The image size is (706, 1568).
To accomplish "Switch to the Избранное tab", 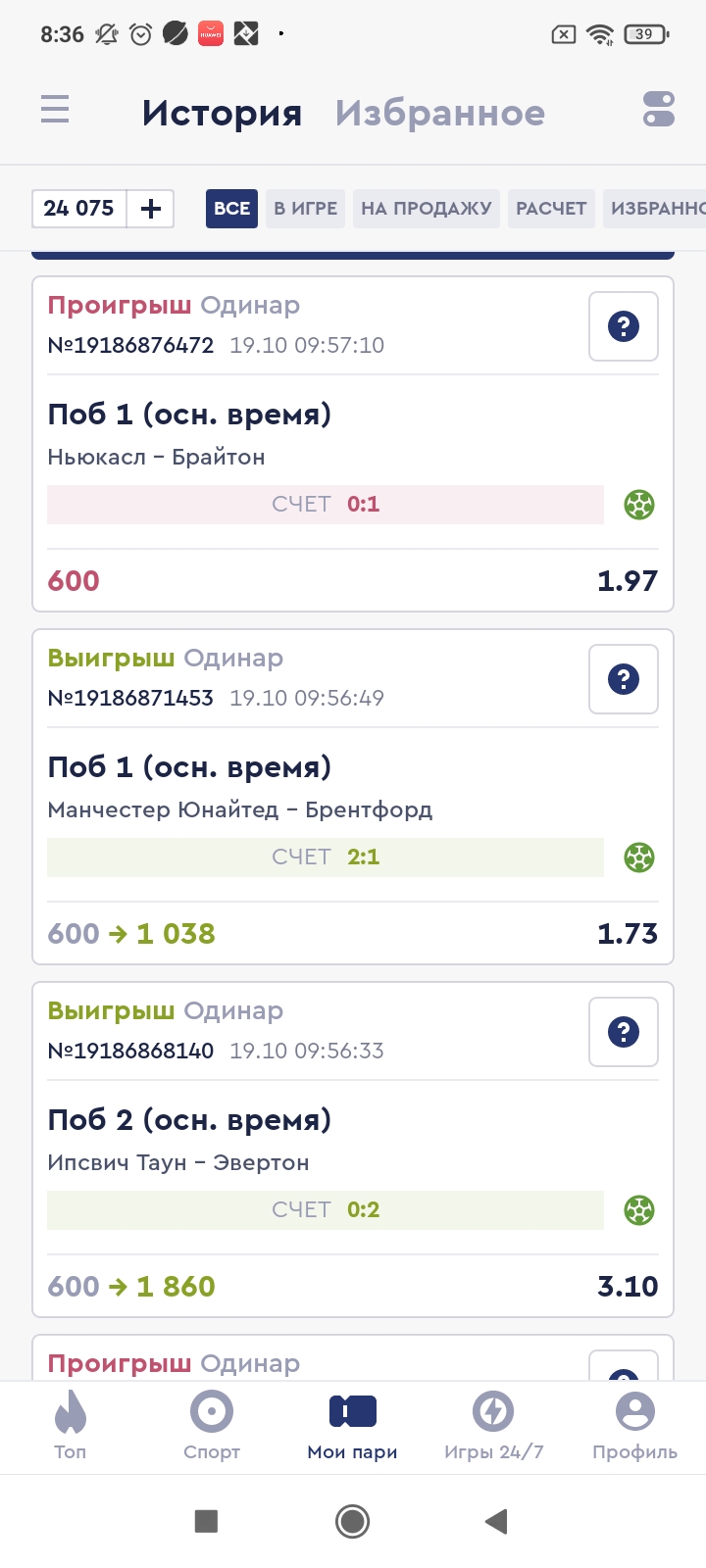I will click(x=439, y=113).
